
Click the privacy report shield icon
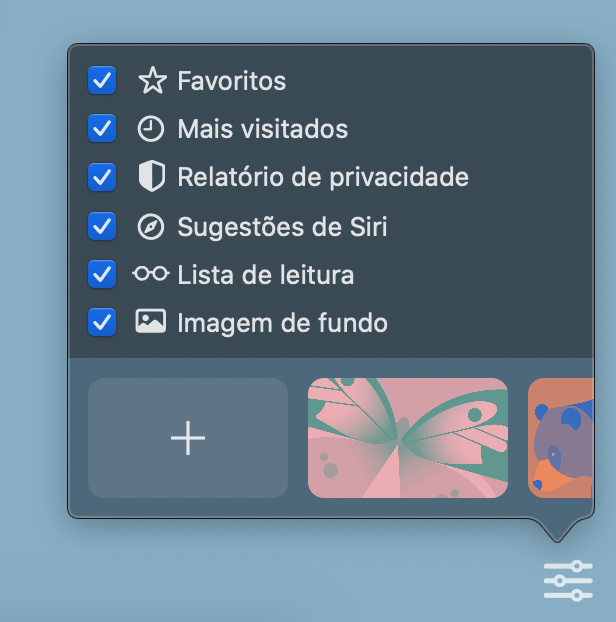point(152,176)
